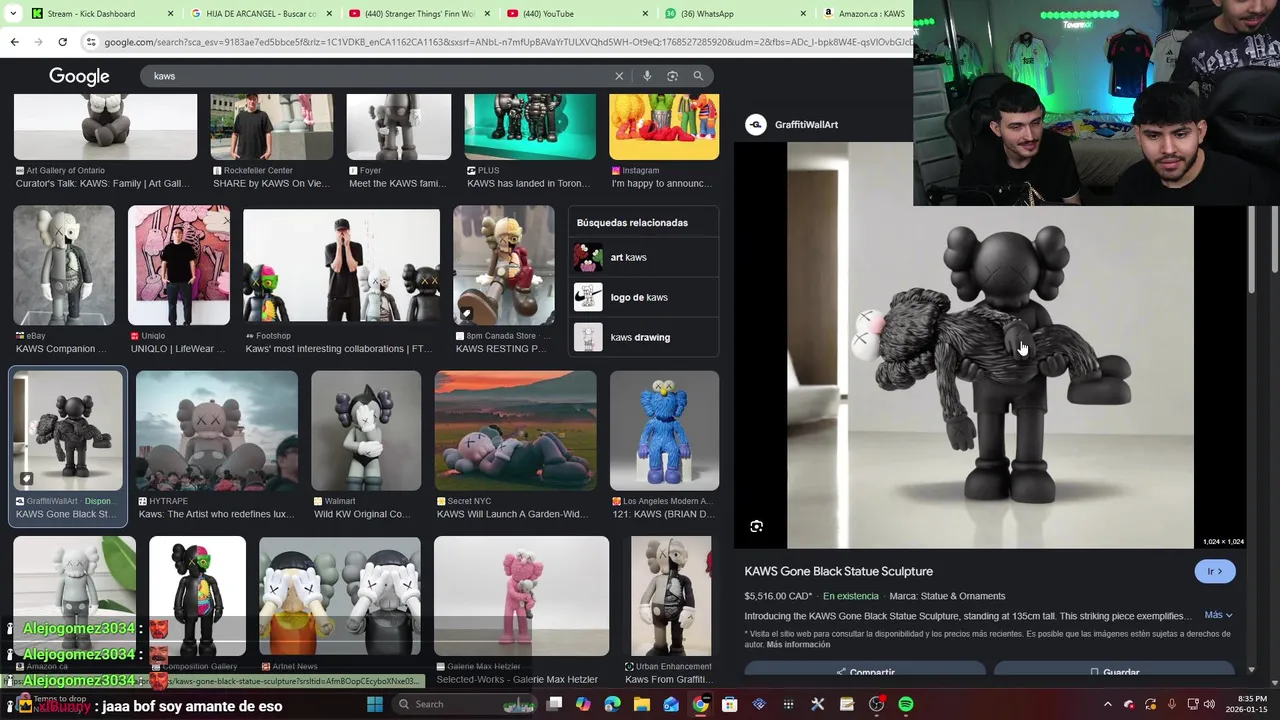Go back with the browser back arrow

point(14,42)
